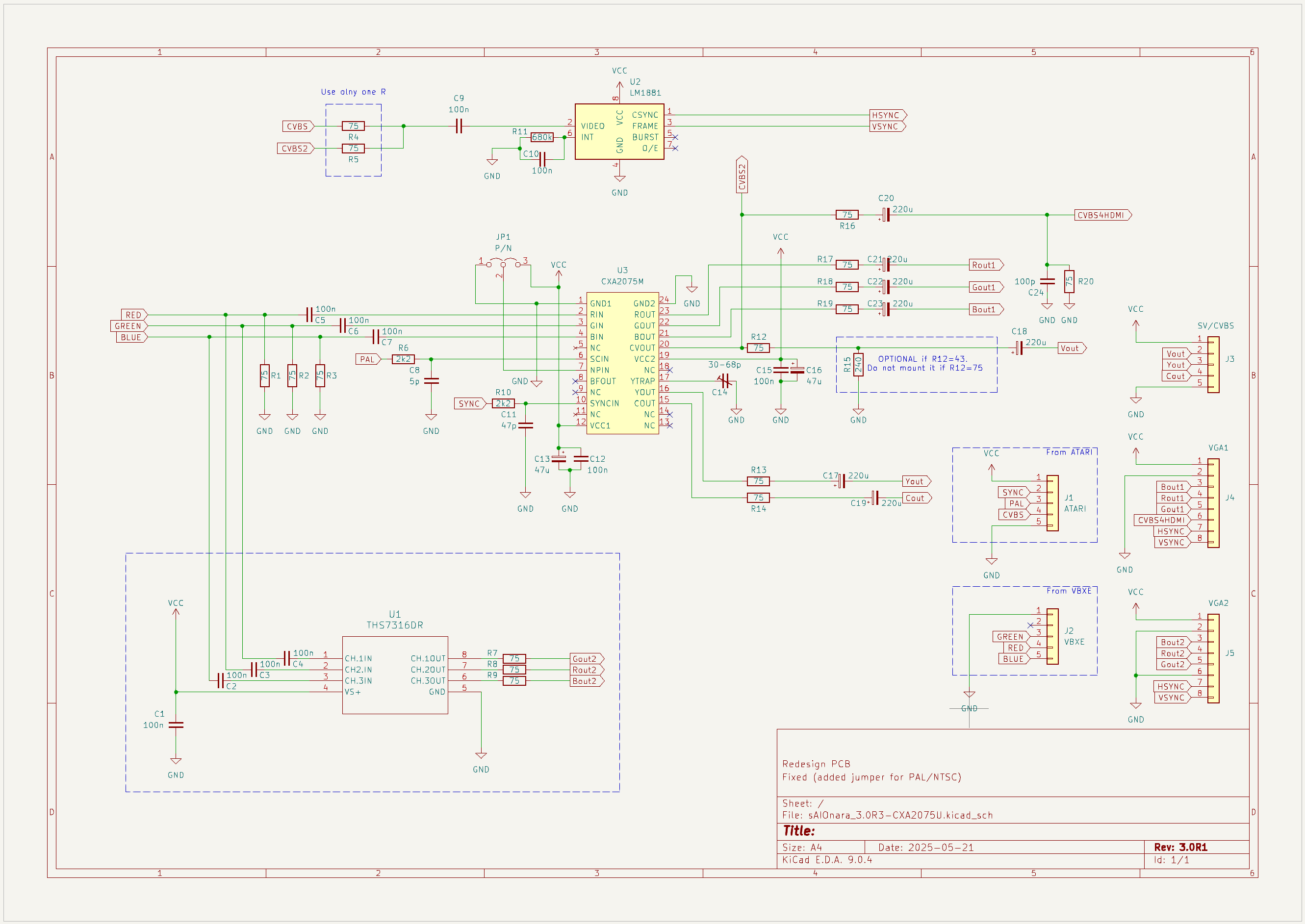The width and height of the screenshot is (1305, 924).
Task: Select the CXA2075M U3 chip body
Action: 622,364
